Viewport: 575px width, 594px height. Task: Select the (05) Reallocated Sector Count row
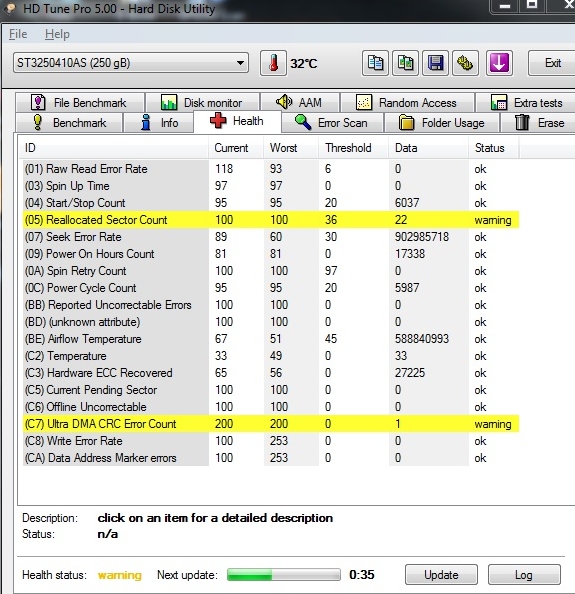point(271,220)
